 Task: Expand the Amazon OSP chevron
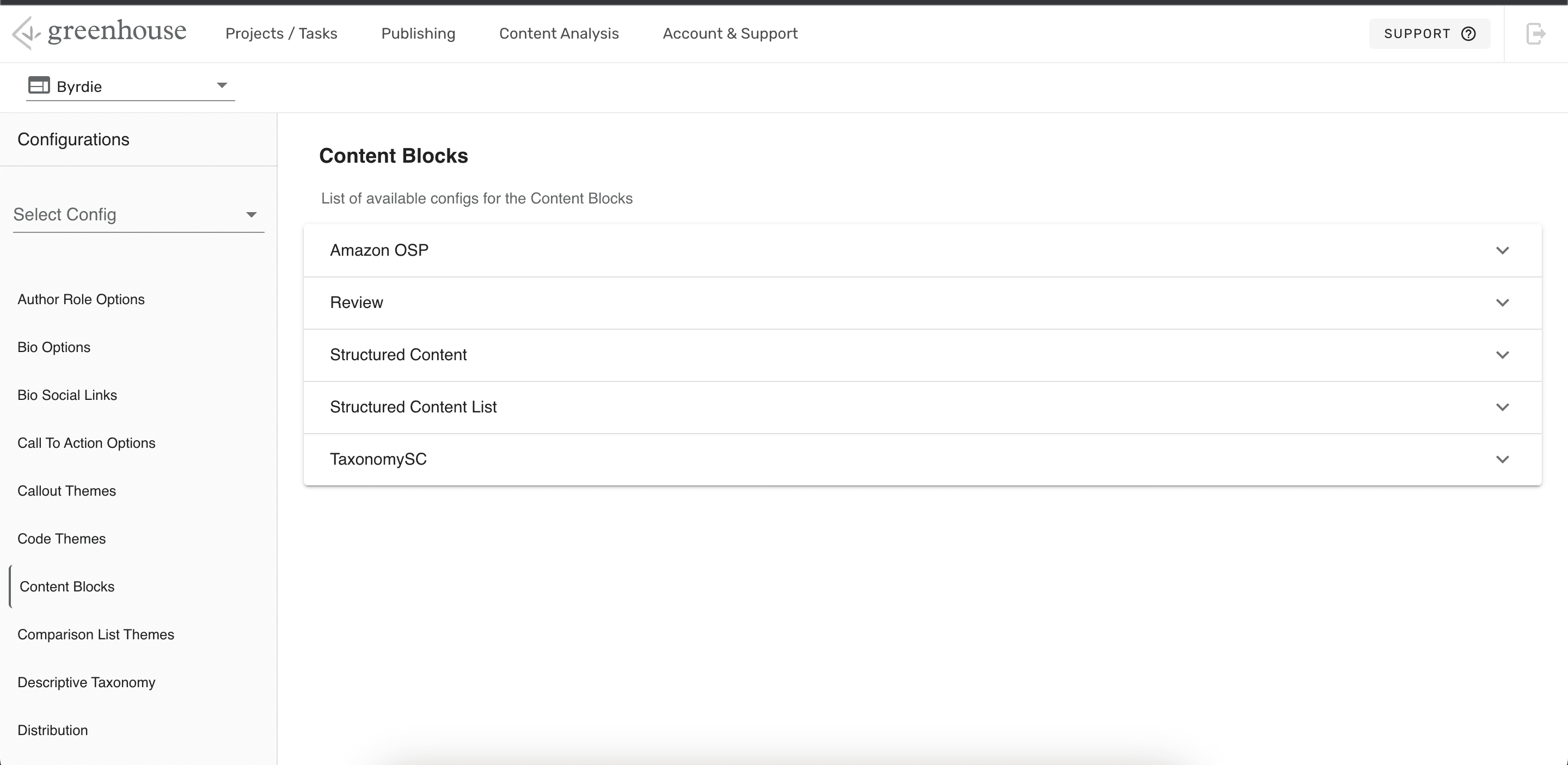[1502, 250]
